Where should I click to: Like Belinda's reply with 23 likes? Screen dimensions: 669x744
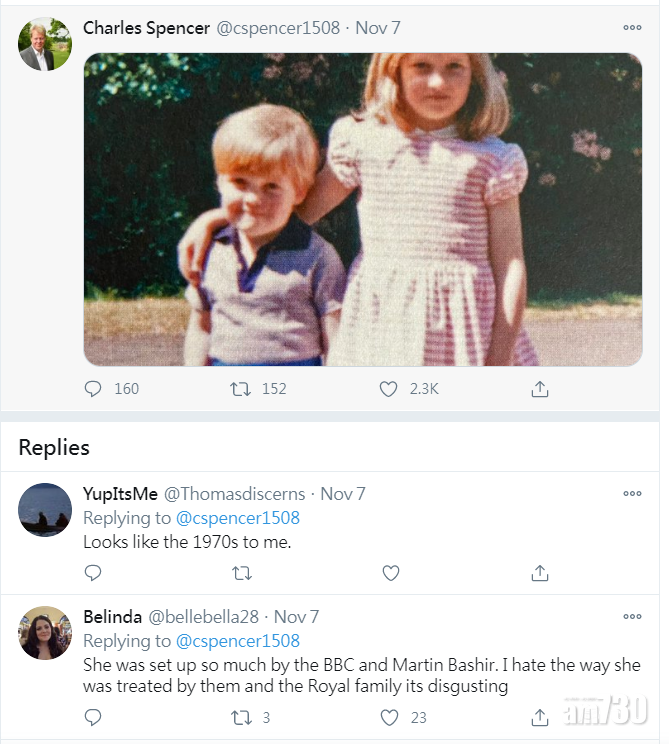pyautogui.click(x=391, y=717)
